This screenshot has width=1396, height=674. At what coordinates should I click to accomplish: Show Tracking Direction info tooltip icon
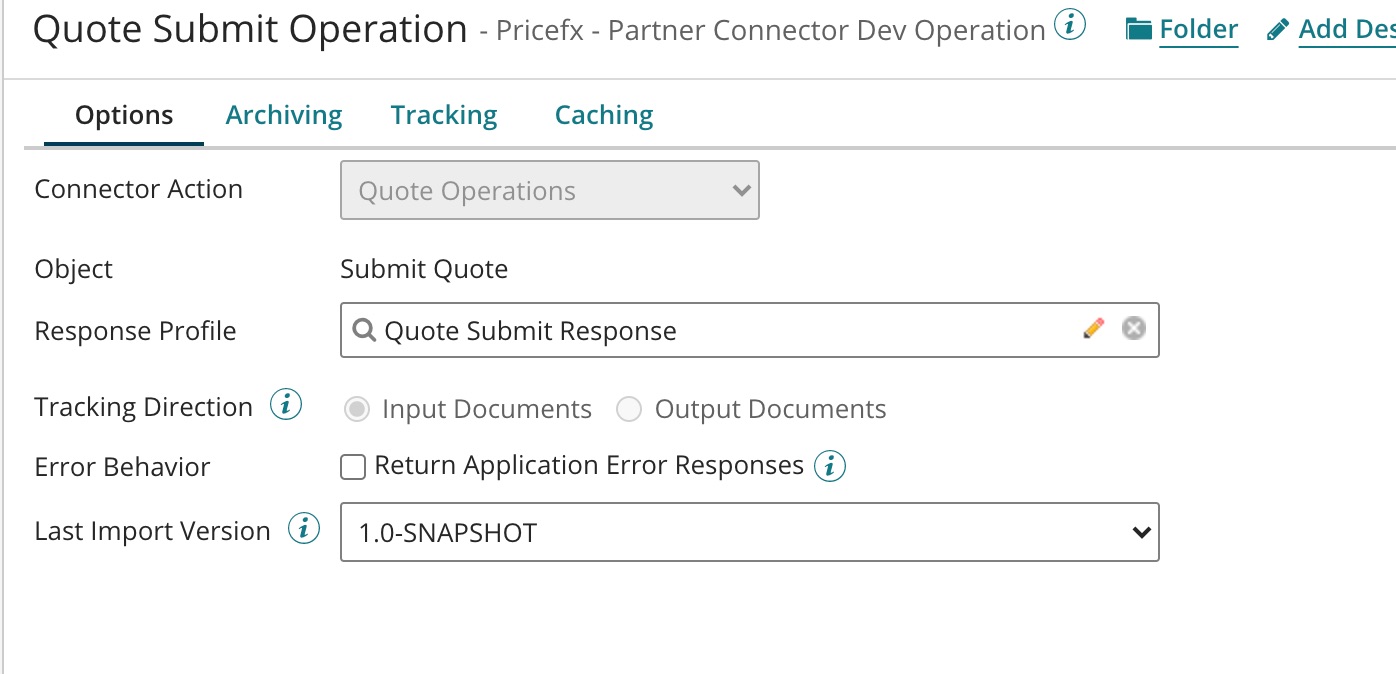click(286, 406)
